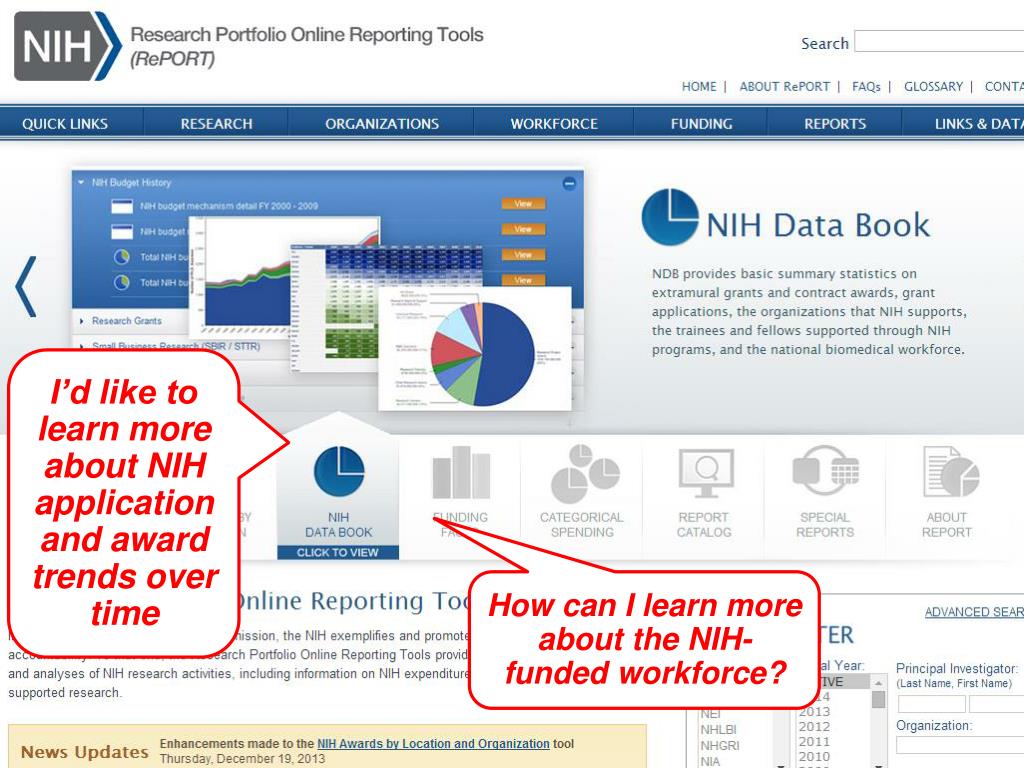Open the FUNDING menu
The height and width of the screenshot is (768, 1024).
tap(701, 123)
